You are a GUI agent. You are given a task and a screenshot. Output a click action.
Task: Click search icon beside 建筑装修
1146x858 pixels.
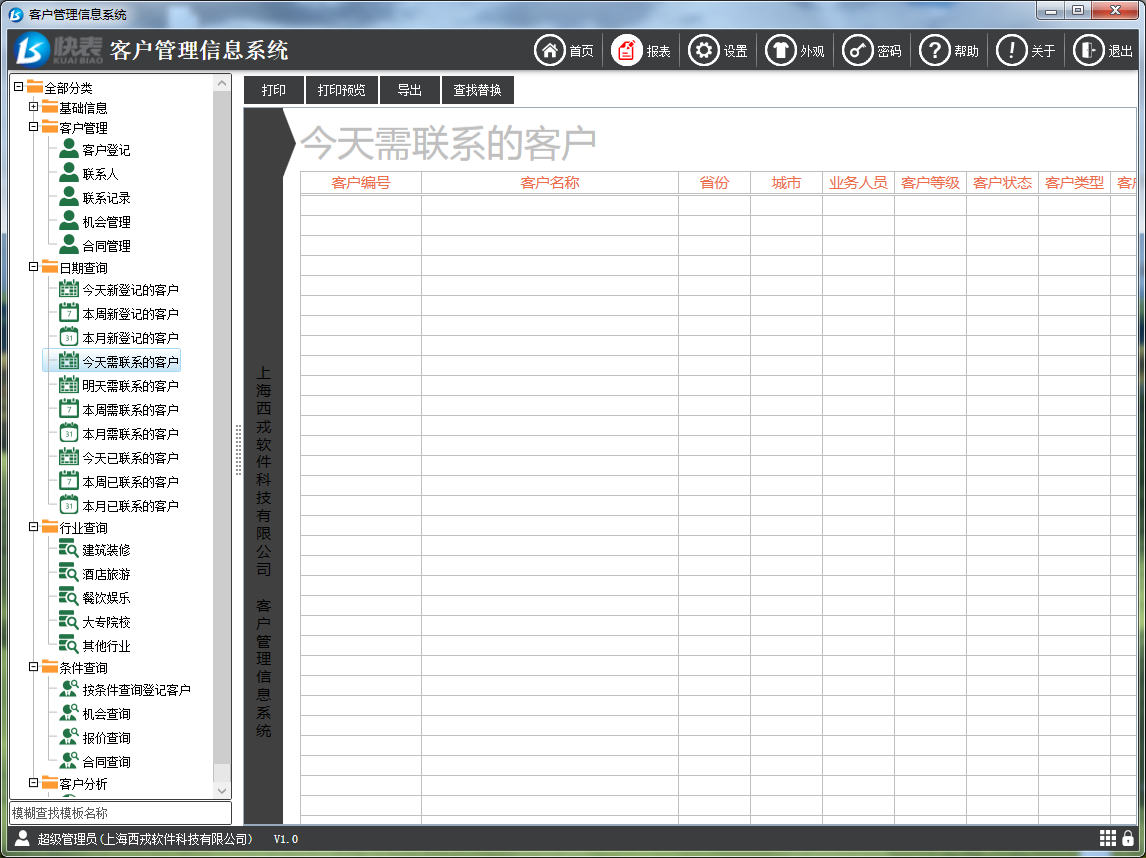(69, 550)
